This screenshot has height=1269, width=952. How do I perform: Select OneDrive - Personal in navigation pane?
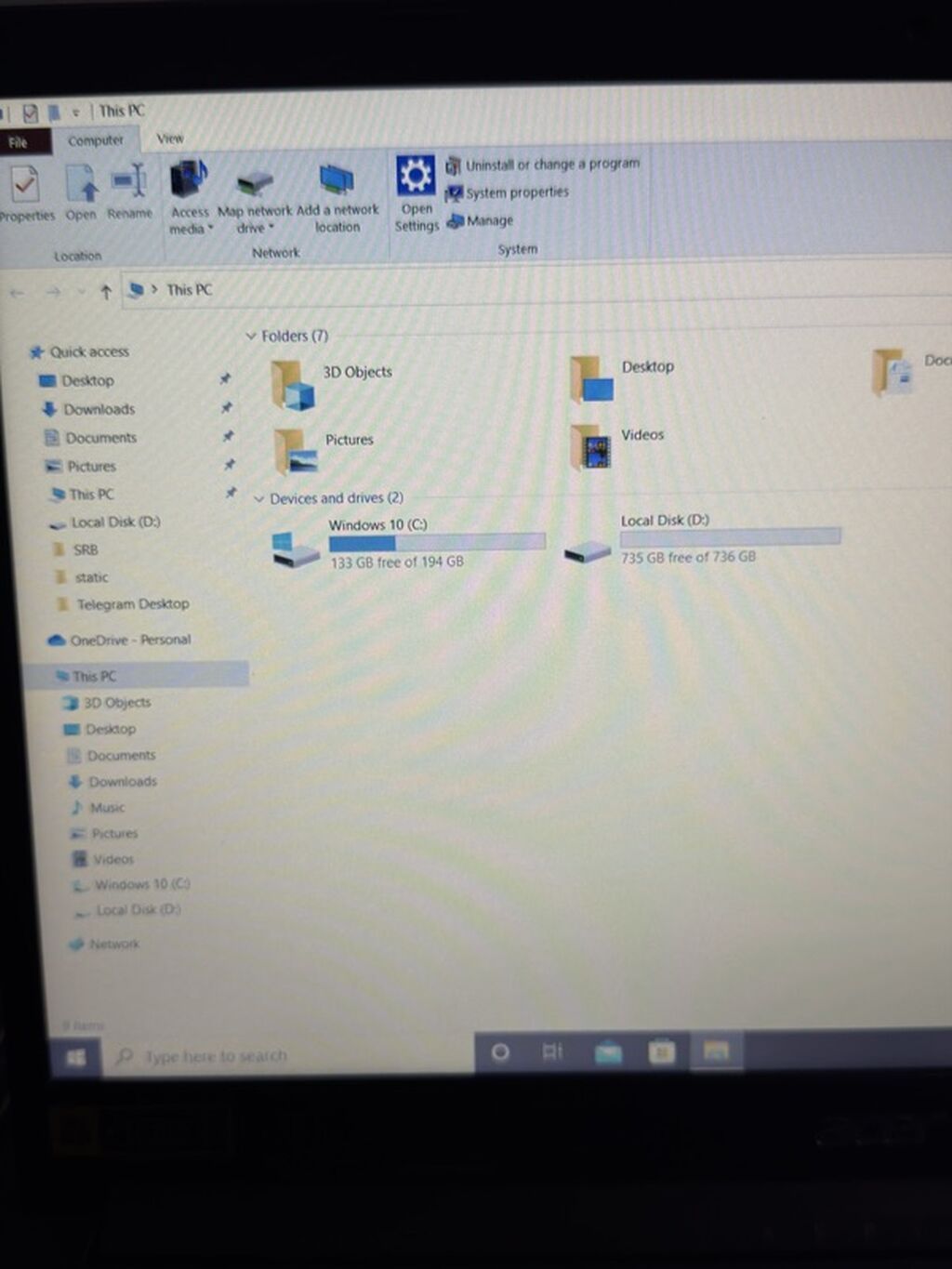129,641
